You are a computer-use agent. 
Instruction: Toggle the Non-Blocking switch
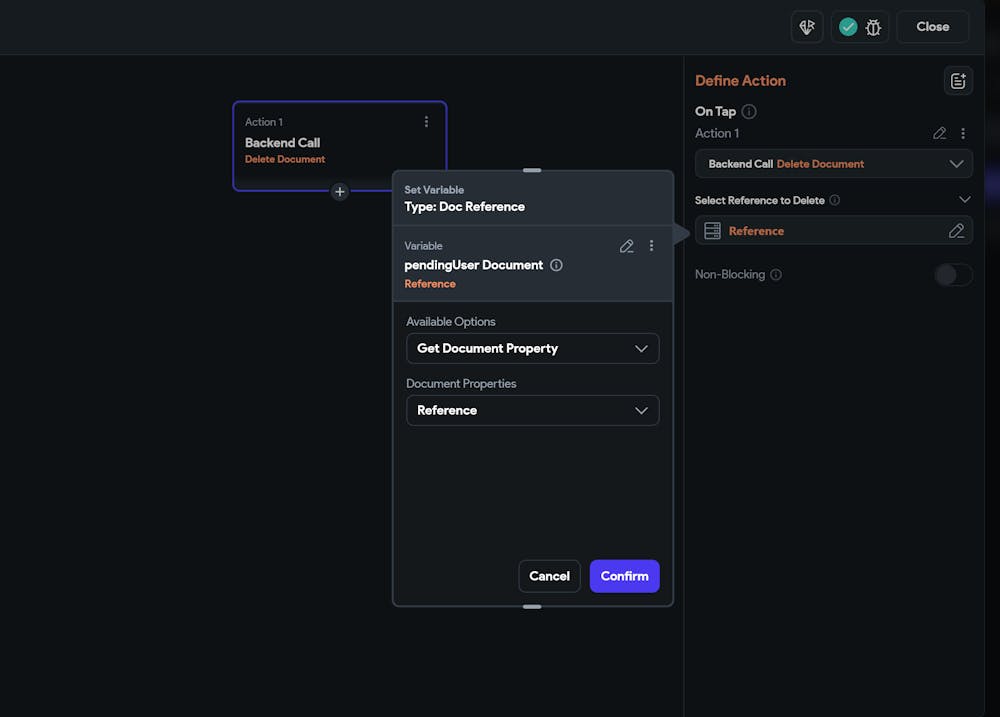tap(953, 275)
